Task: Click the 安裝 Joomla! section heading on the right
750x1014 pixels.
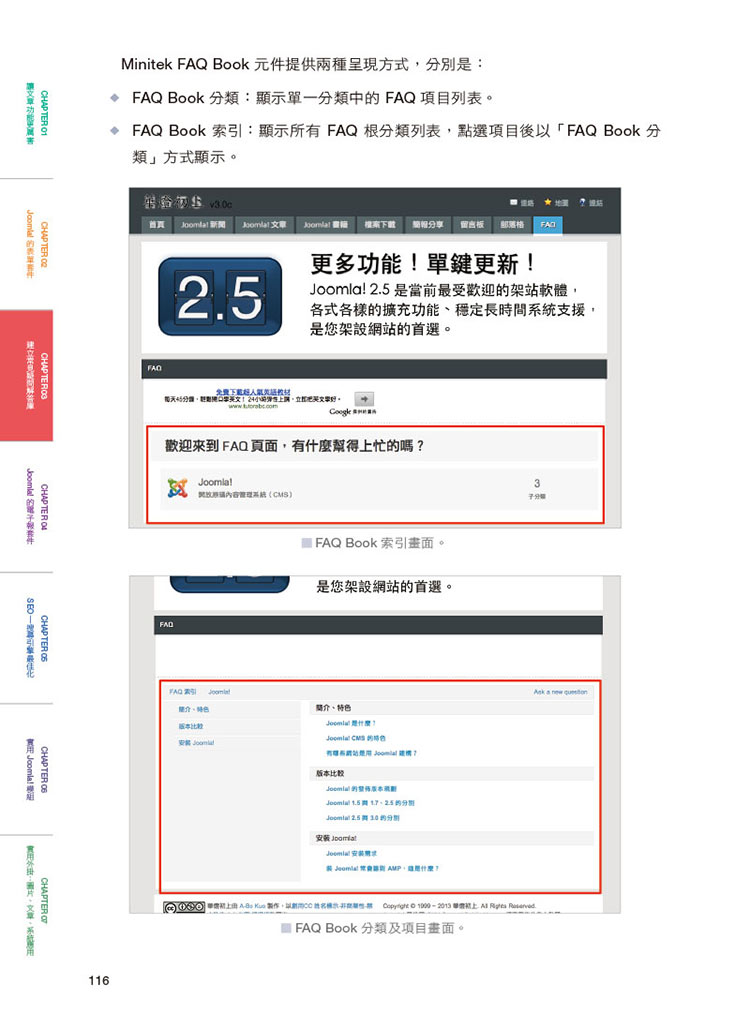Action: [336, 838]
